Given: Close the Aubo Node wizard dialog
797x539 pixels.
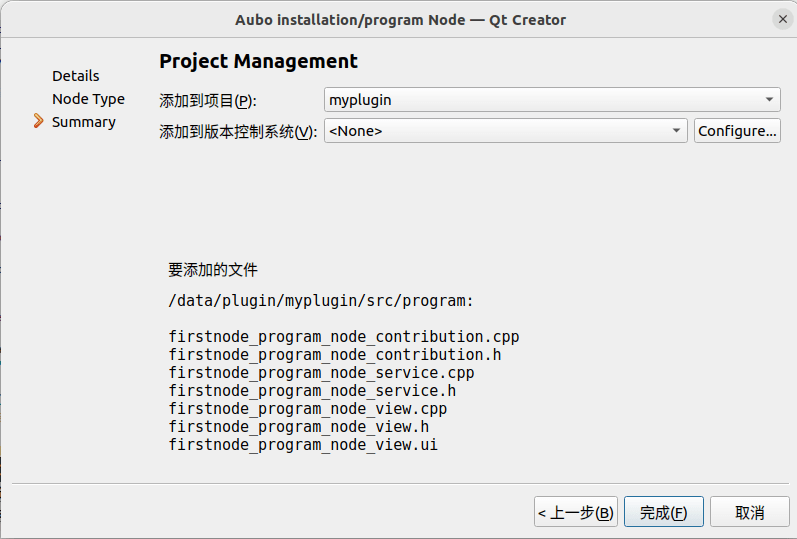Looking at the screenshot, I should click(783, 19).
